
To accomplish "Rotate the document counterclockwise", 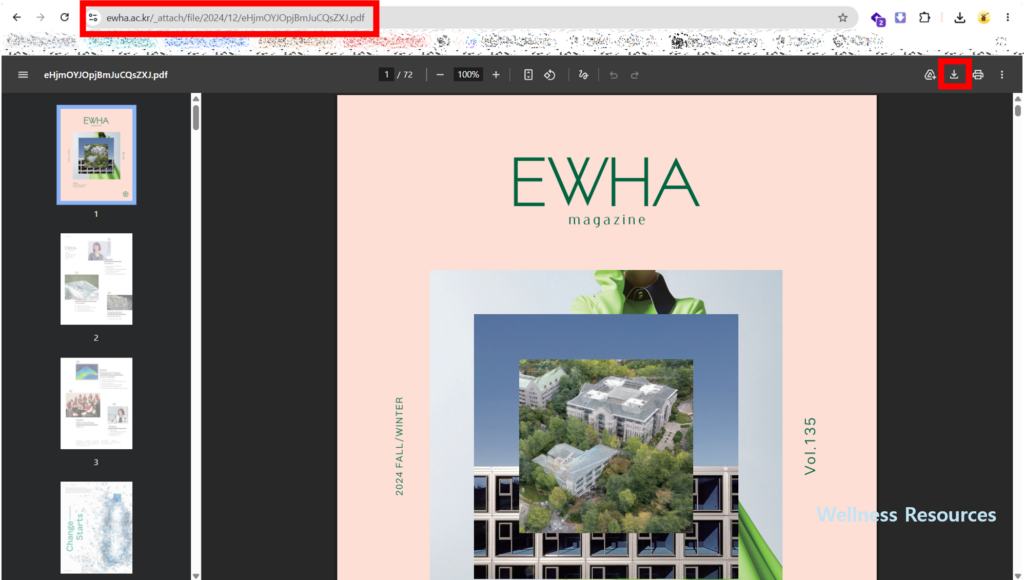I will click(550, 74).
